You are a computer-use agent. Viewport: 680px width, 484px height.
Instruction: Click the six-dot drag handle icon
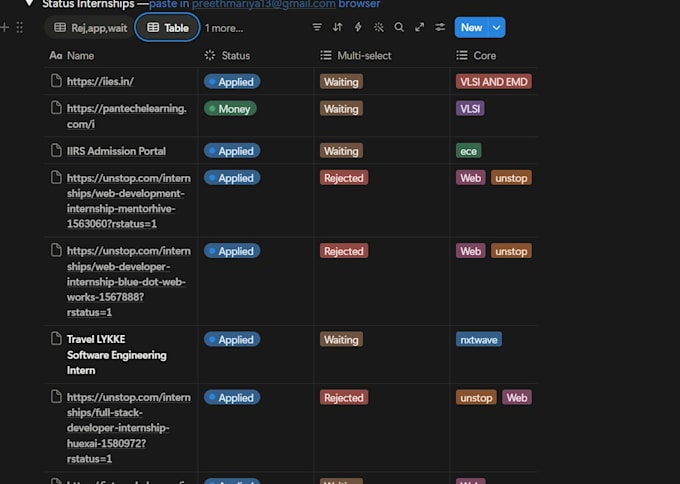20,28
